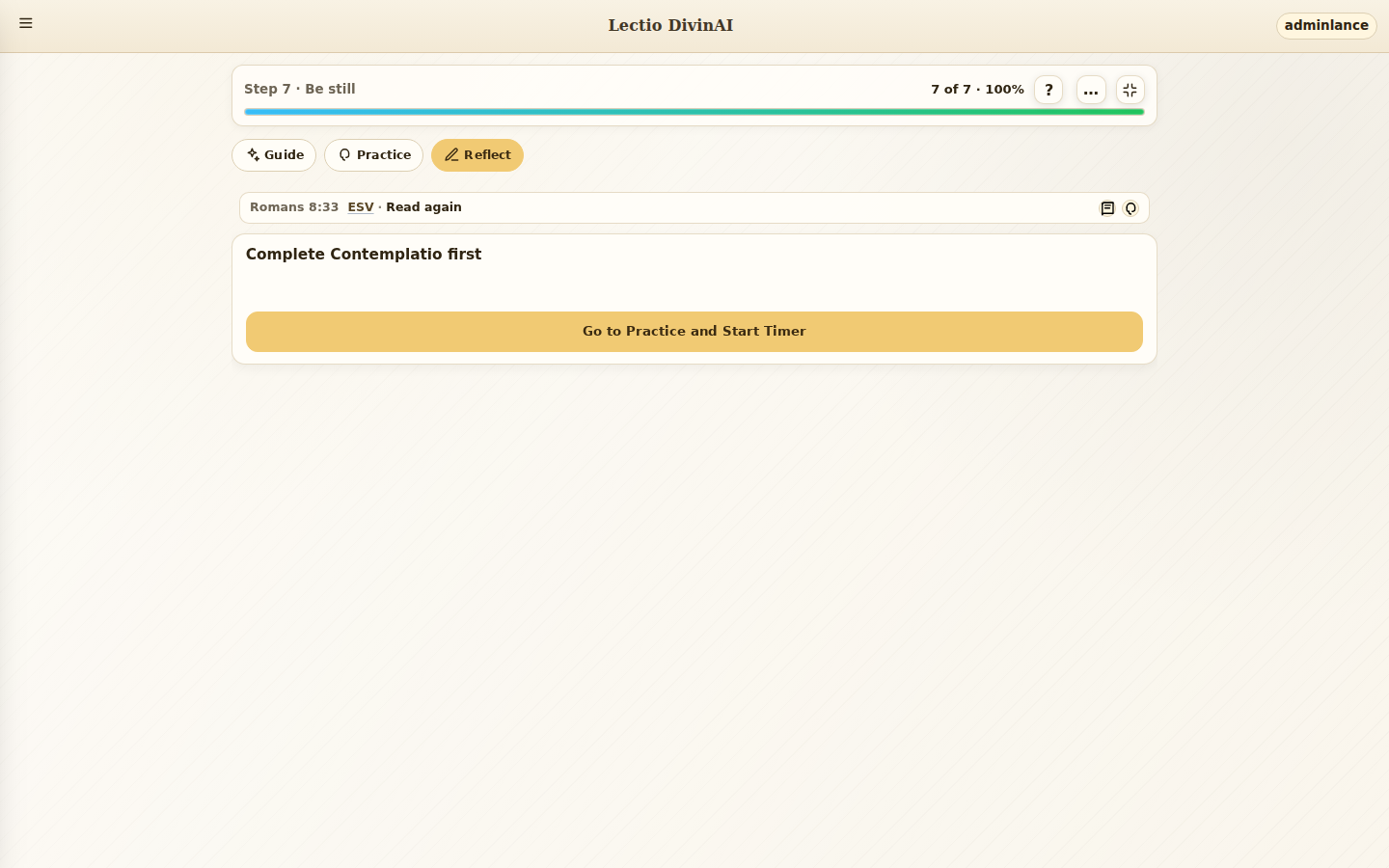Change the ESV translation selector
This screenshot has width=1389, height=868.
tap(361, 207)
